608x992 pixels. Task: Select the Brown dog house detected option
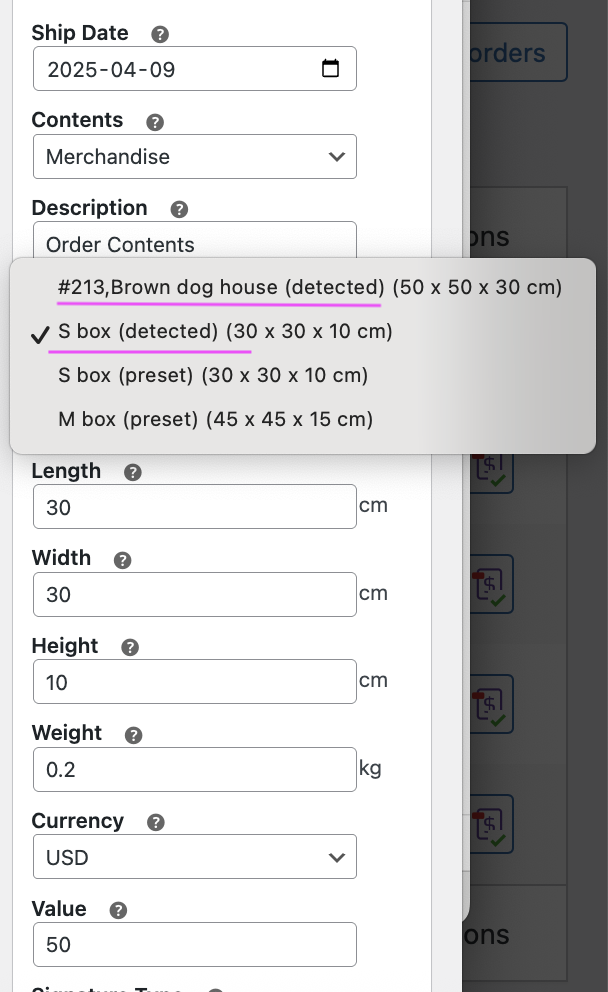(310, 288)
